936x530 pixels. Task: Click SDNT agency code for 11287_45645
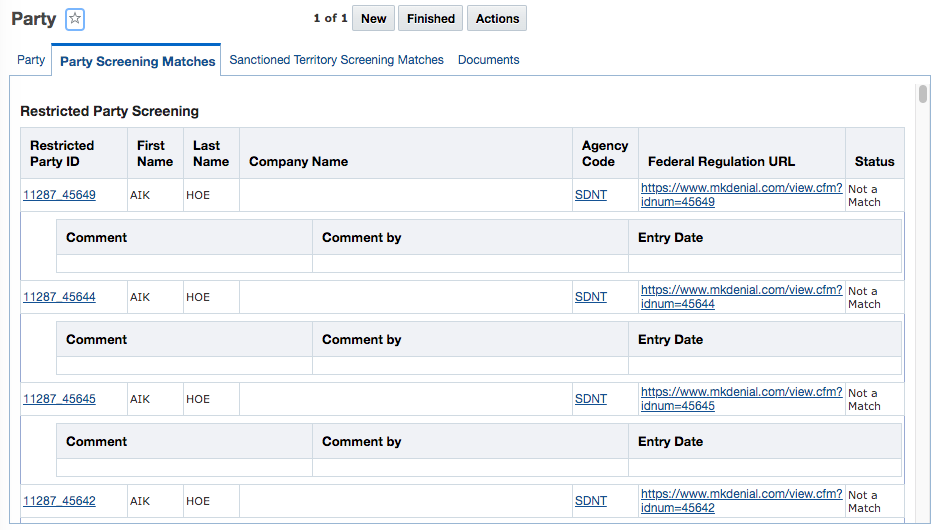[590, 399]
